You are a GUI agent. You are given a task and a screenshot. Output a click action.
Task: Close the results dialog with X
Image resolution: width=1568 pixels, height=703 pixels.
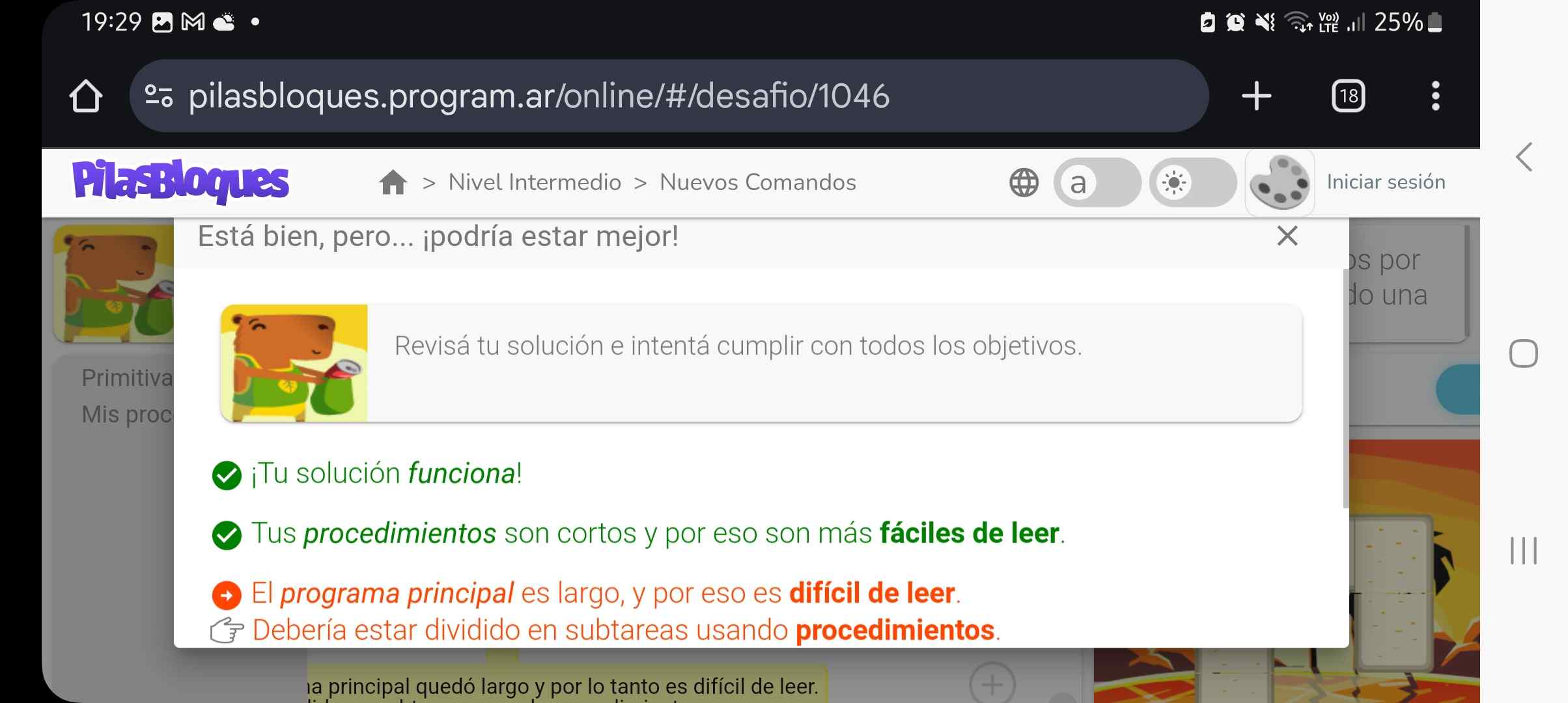pos(1287,236)
